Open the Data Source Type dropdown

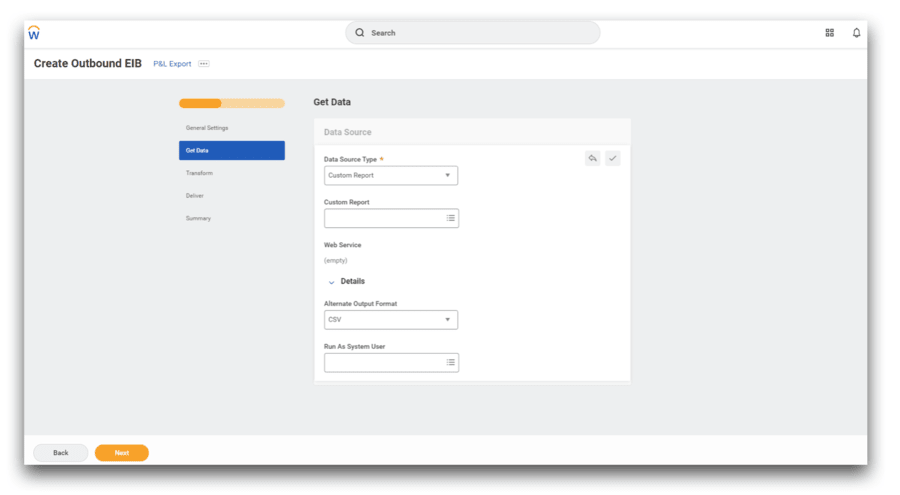[391, 175]
